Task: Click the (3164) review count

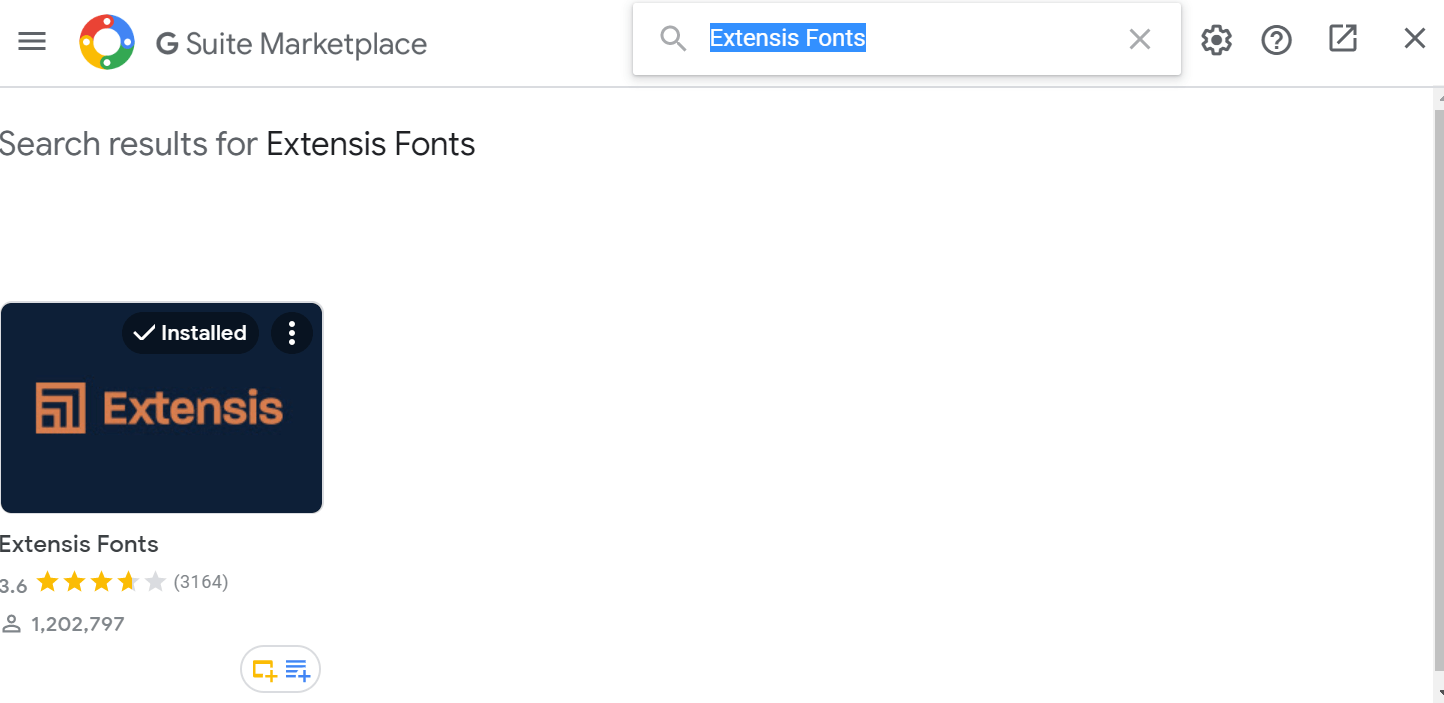Action: pyautogui.click(x=201, y=582)
